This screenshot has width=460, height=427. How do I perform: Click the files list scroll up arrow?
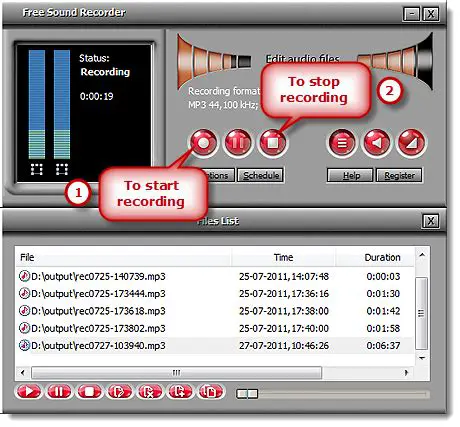422,255
